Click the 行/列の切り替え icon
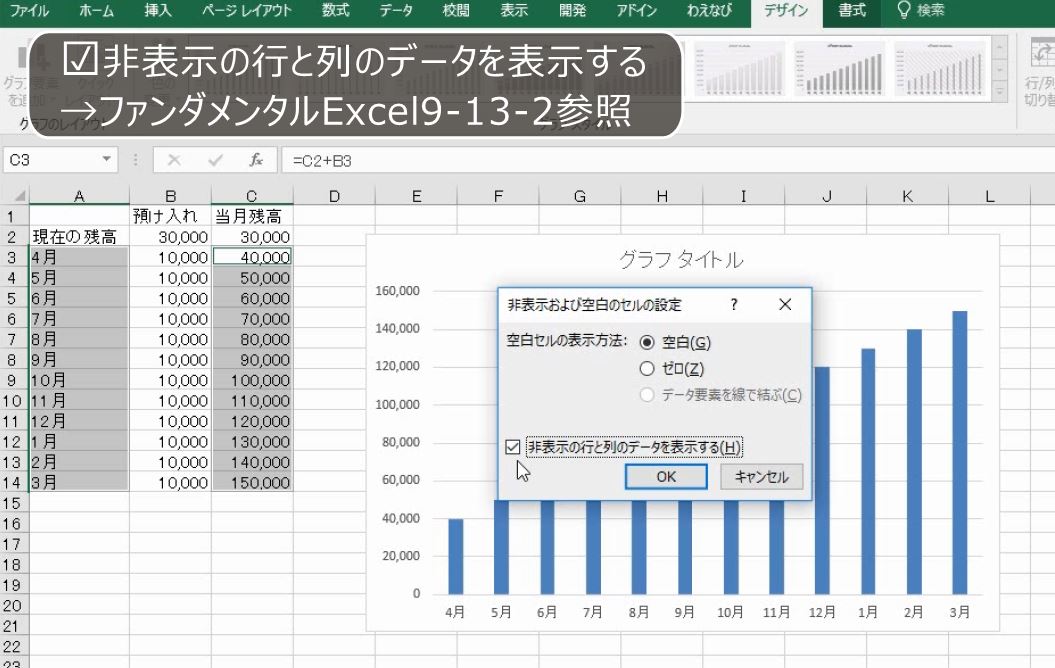Screen dimensions: 1055x668 tap(1041, 71)
